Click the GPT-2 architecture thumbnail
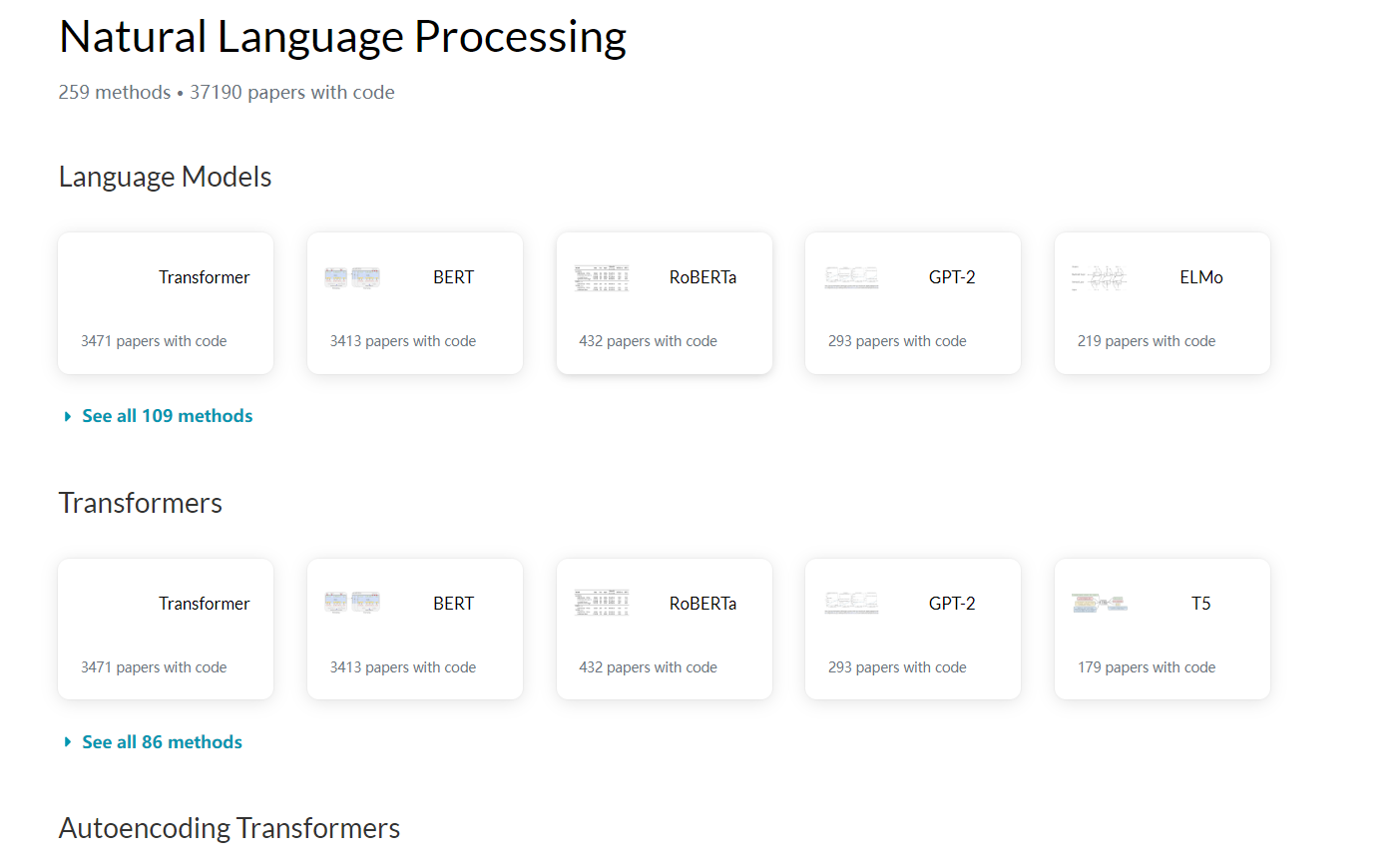1400x867 pixels. 850,277
